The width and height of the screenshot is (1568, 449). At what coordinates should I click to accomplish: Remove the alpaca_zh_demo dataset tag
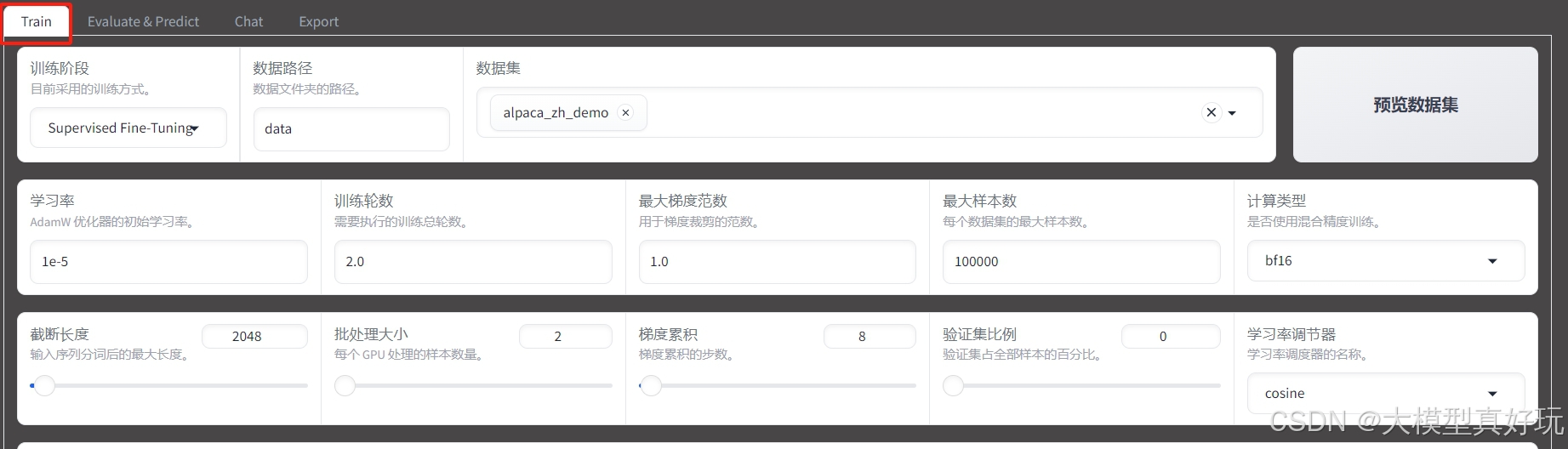point(625,112)
